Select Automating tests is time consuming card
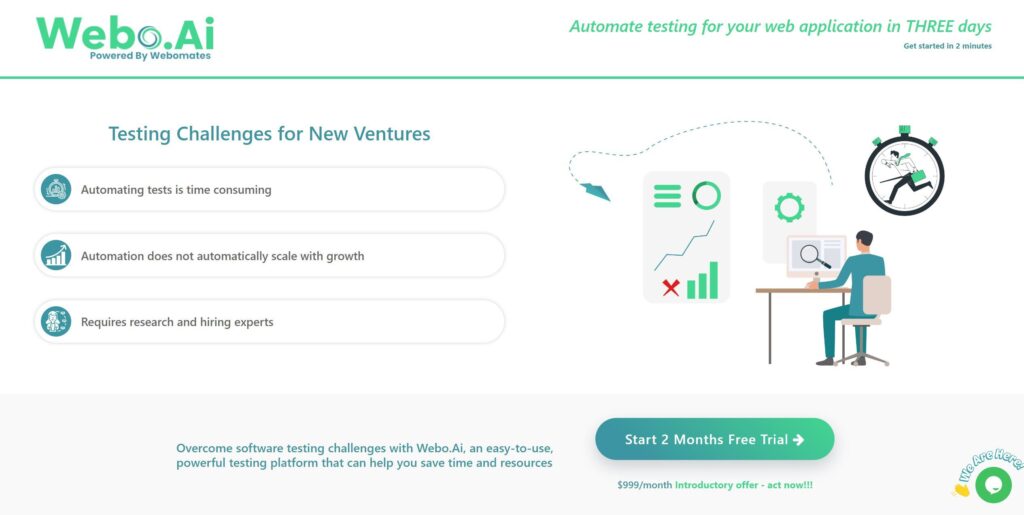Viewport: 1024px width, 515px height. (270, 189)
